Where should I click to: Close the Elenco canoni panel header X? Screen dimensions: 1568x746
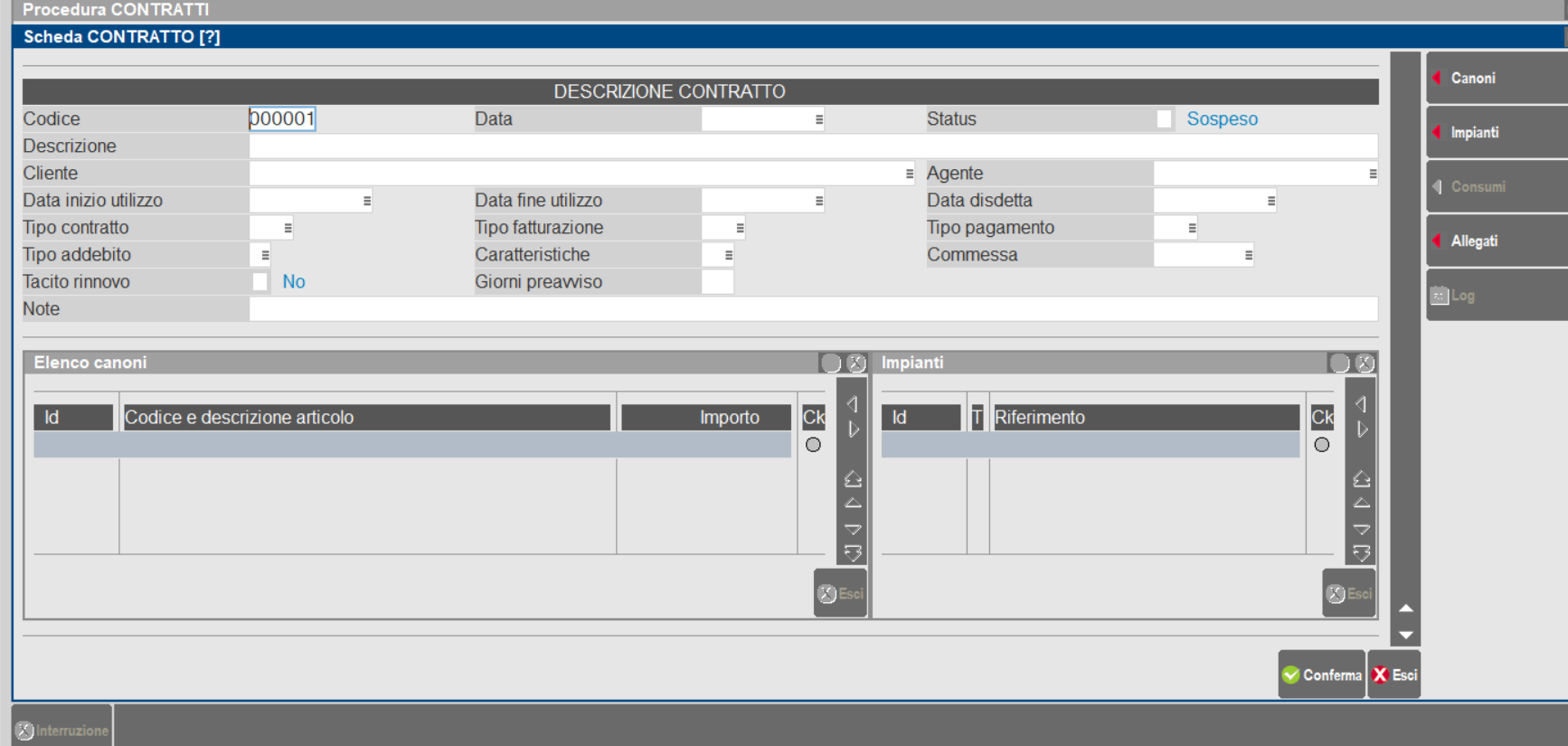point(855,364)
